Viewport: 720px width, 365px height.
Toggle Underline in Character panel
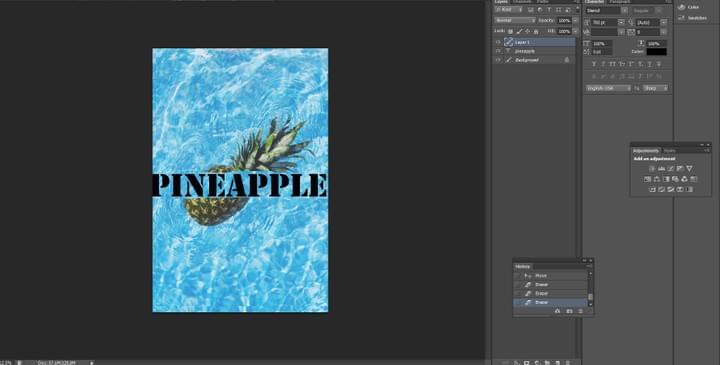tap(650, 64)
